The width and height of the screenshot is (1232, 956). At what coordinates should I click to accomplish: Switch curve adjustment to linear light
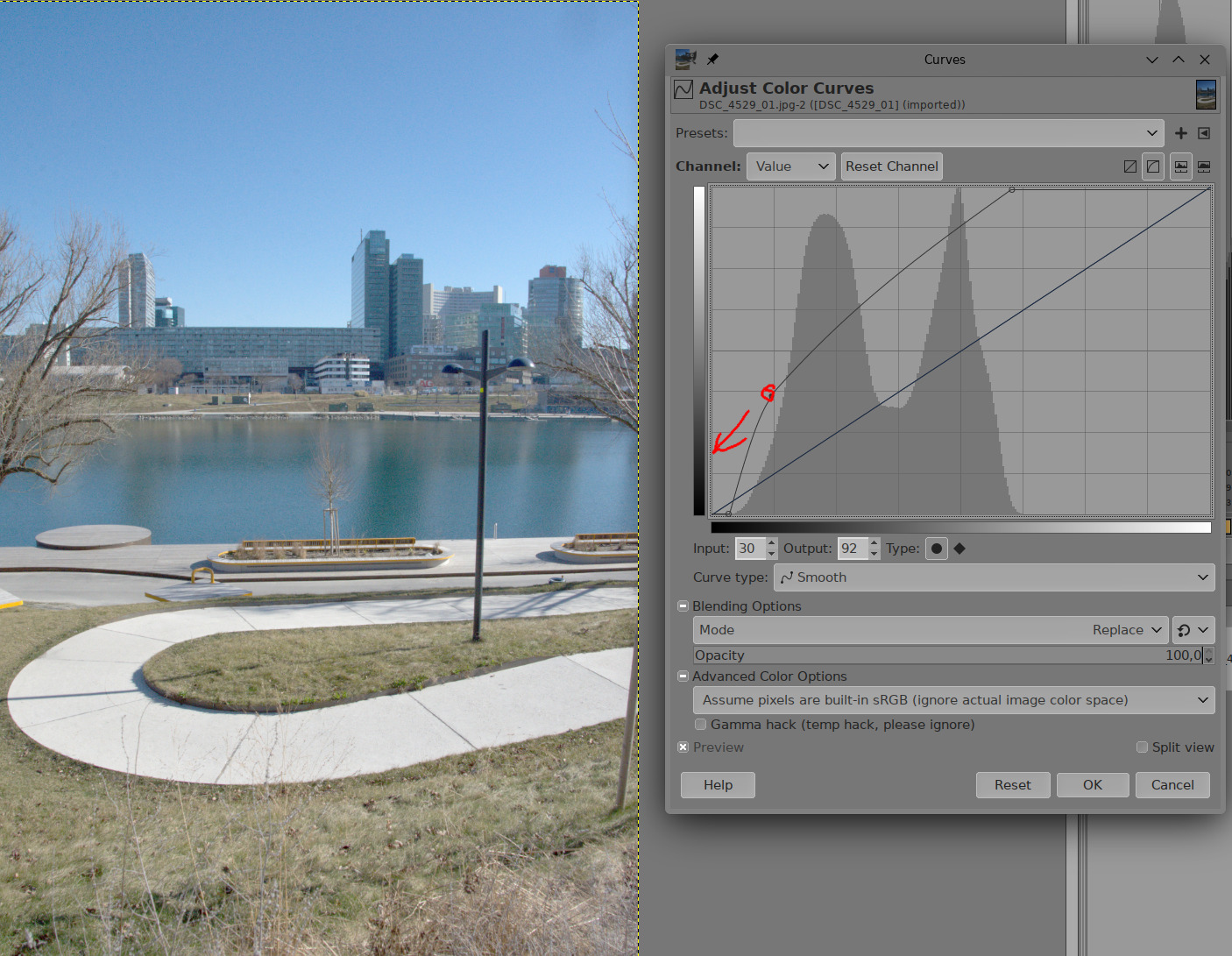pos(1130,166)
